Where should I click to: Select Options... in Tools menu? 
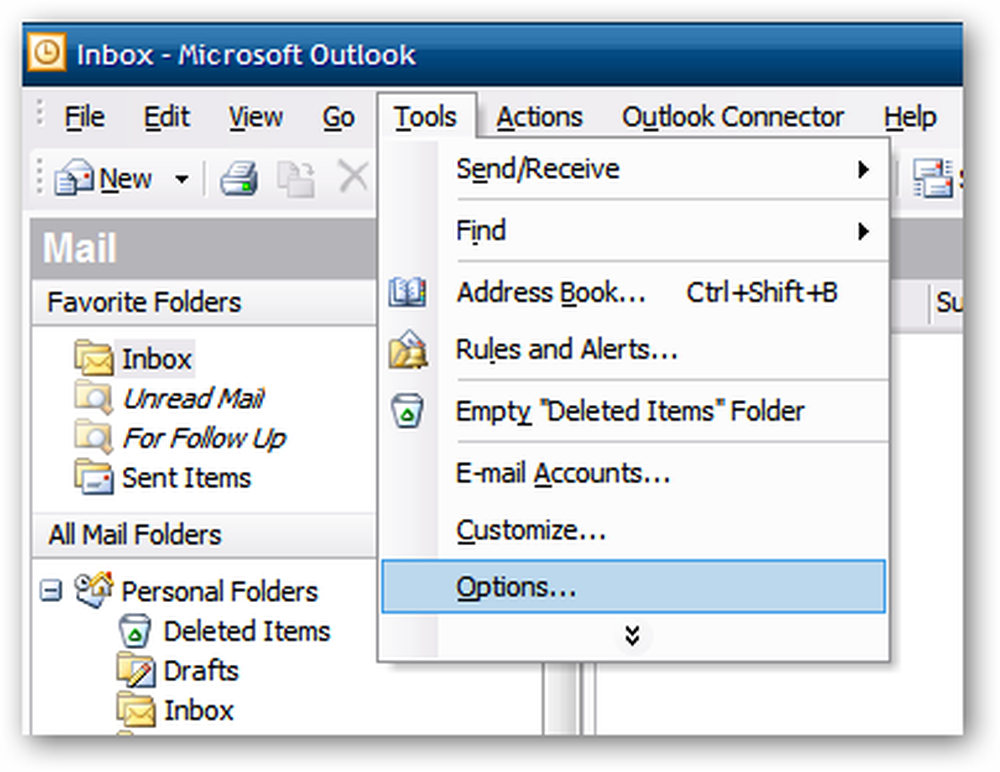tap(633, 587)
